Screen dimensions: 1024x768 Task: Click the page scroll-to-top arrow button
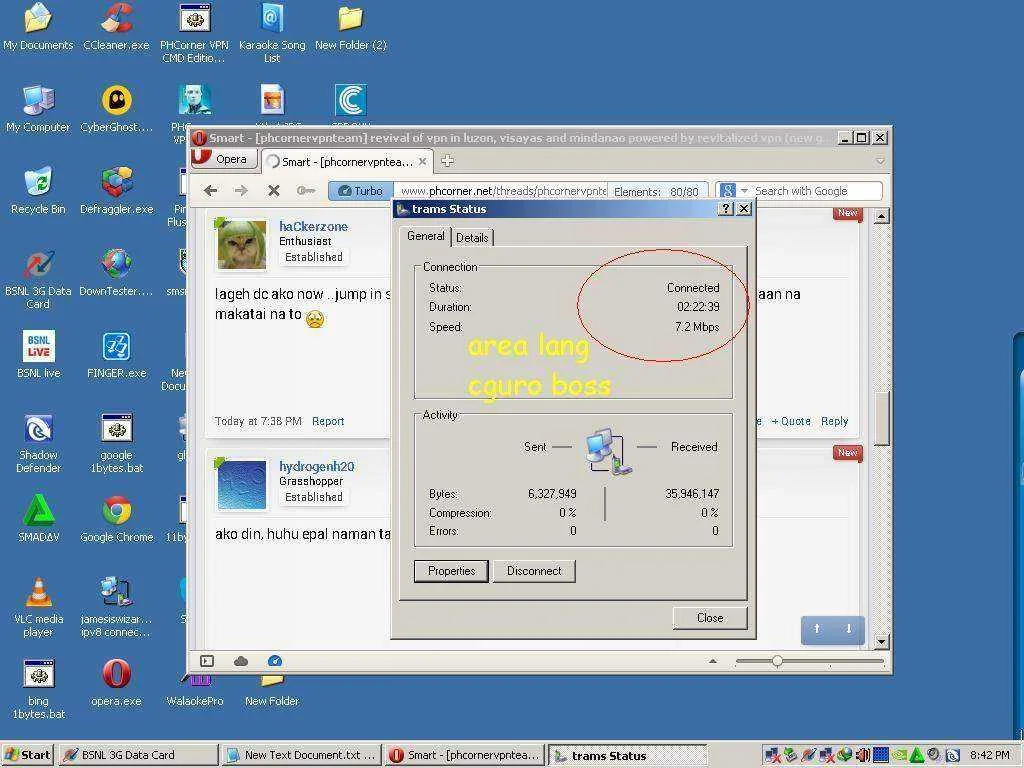click(817, 630)
